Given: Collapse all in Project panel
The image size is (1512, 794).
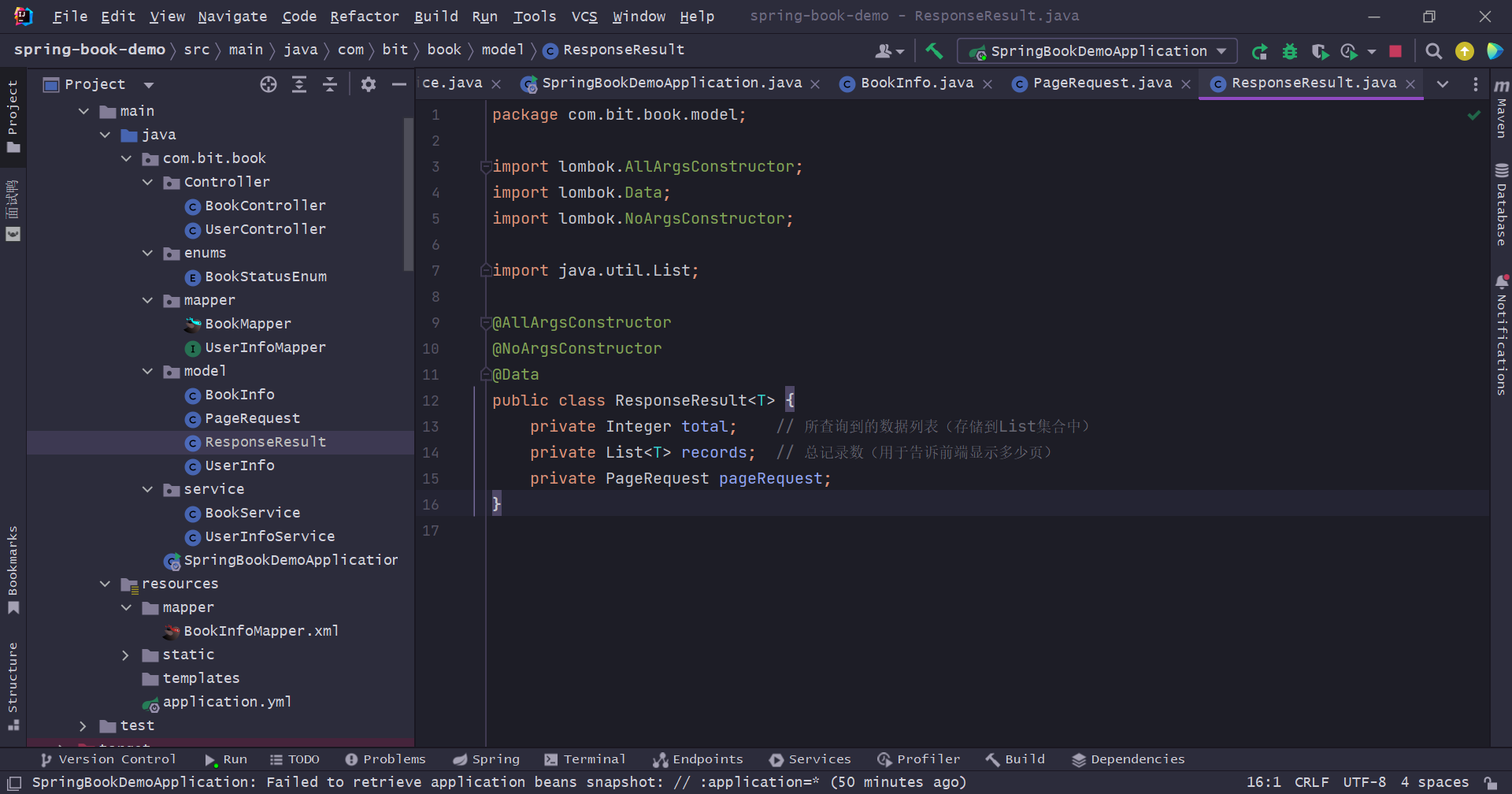Looking at the screenshot, I should click(x=330, y=84).
